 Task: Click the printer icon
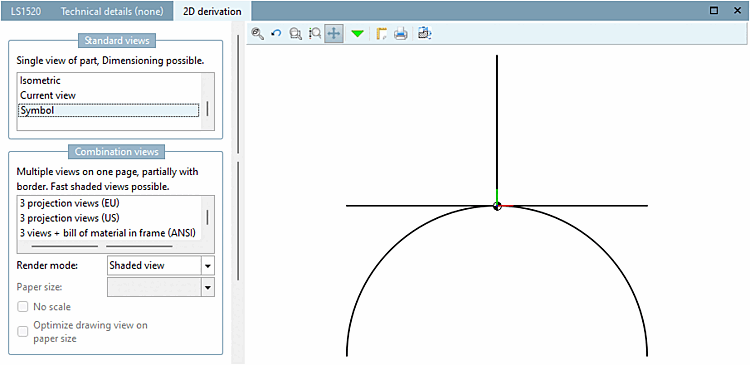[400, 33]
